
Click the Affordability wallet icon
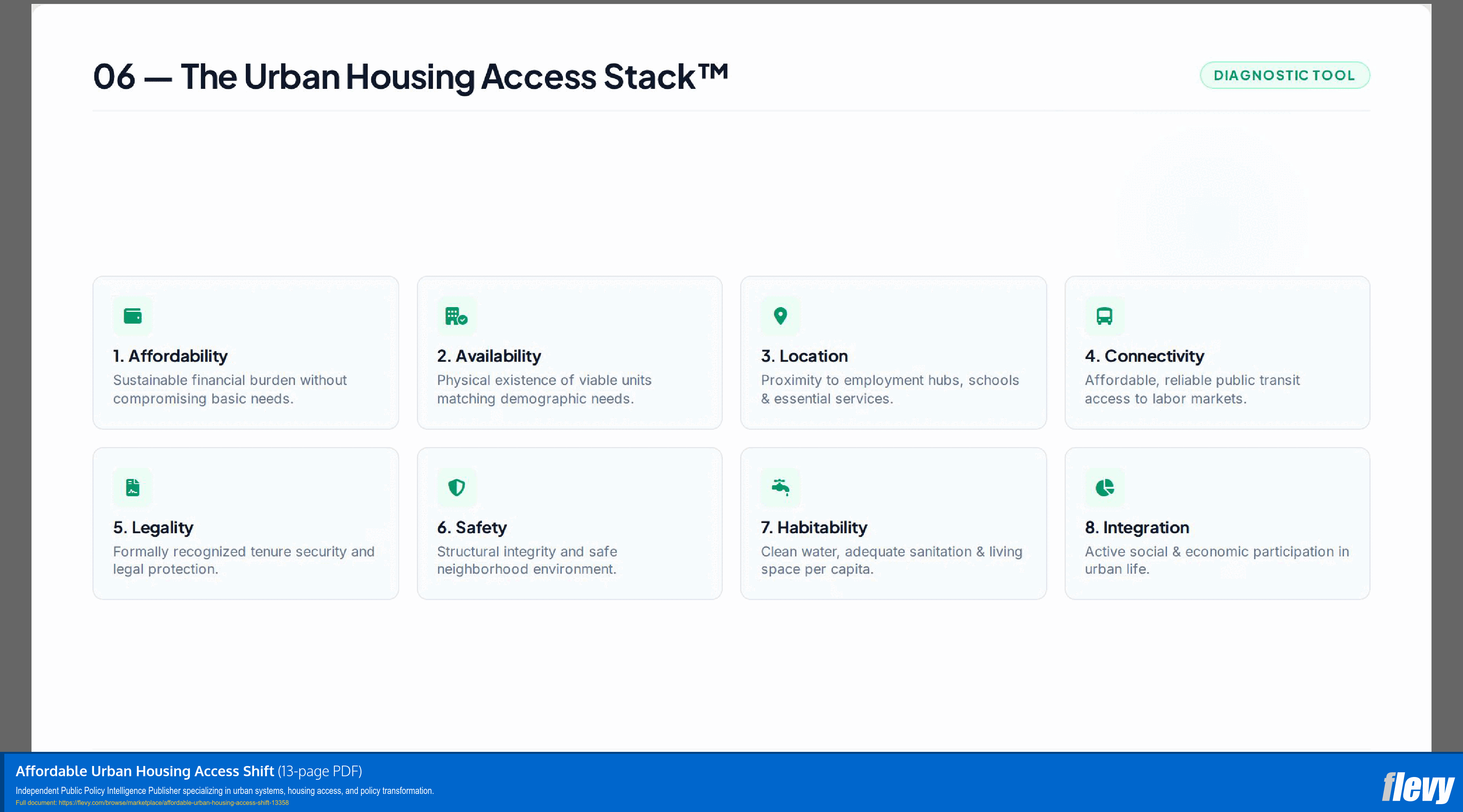[132, 316]
